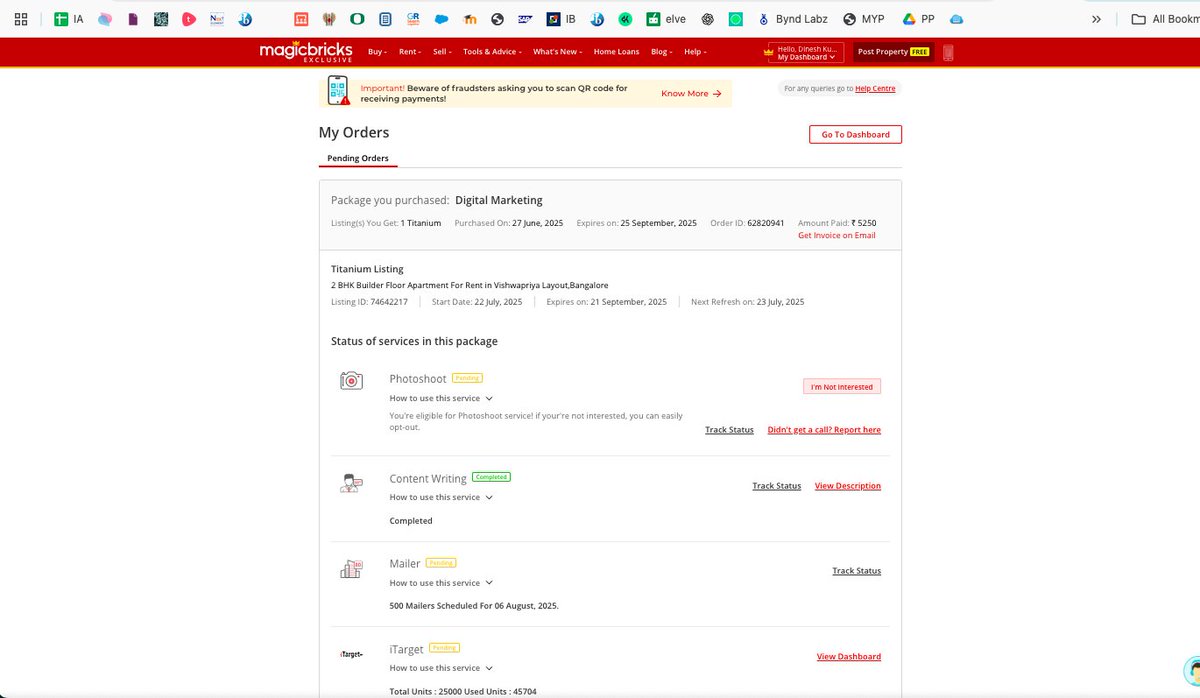1200x698 pixels.
Task: Select the Pending Orders tab
Action: tap(358, 158)
